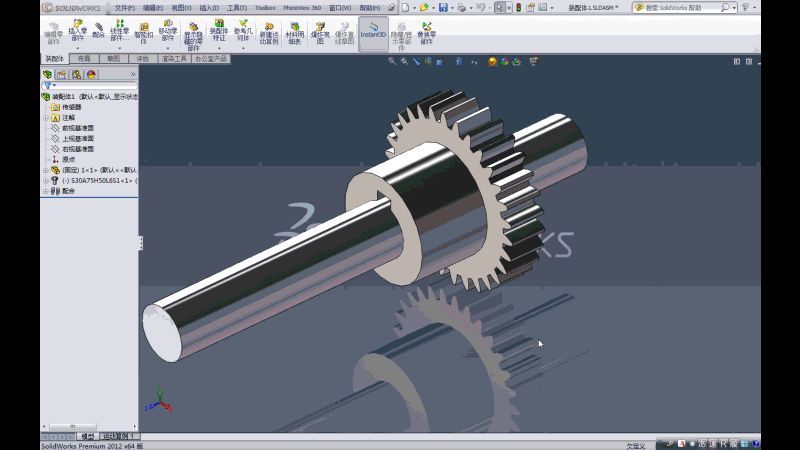This screenshot has width=800, height=450.
Task: Click the Print icon
Action: click(x=461, y=8)
